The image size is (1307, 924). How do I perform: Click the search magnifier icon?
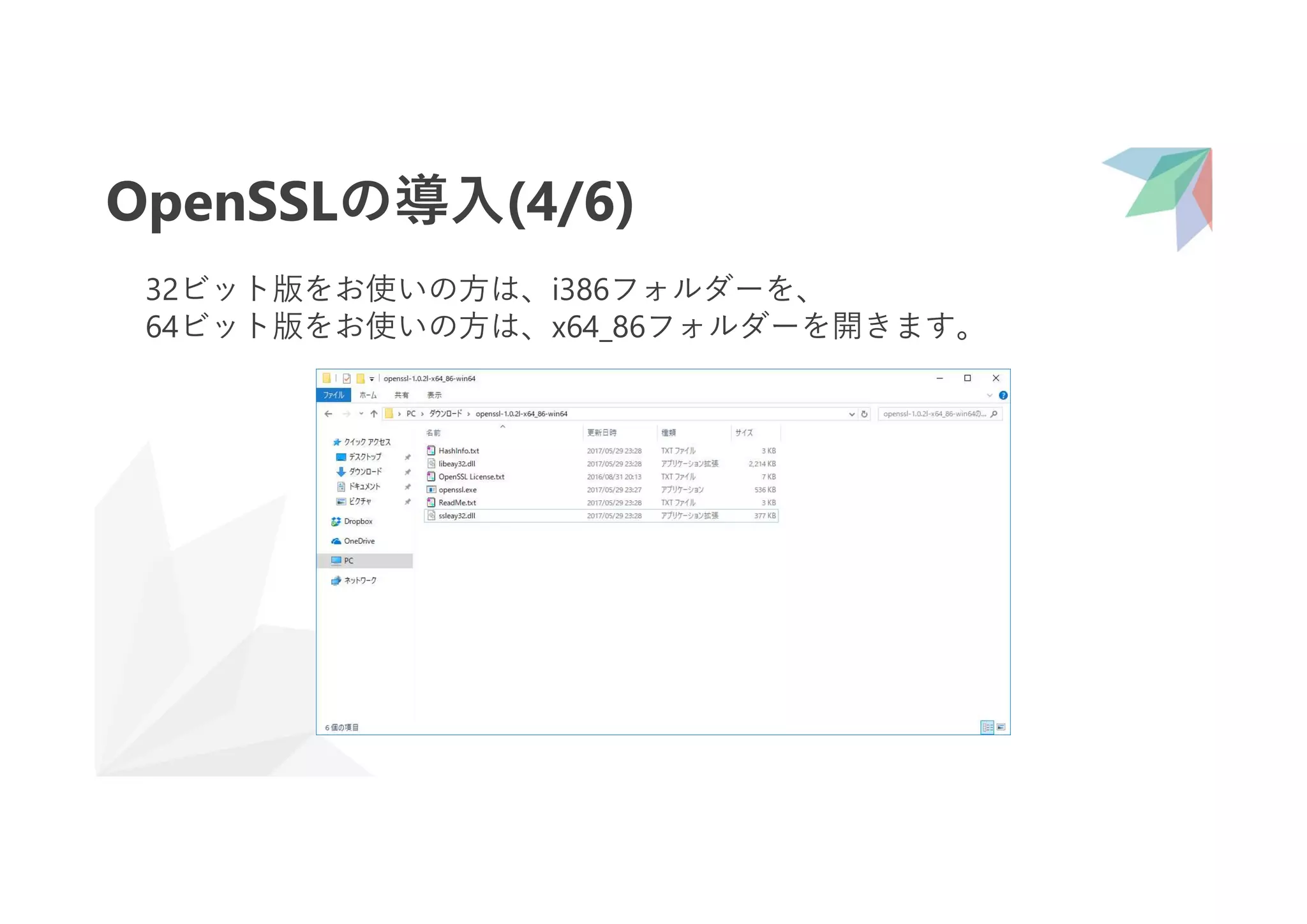(x=994, y=414)
